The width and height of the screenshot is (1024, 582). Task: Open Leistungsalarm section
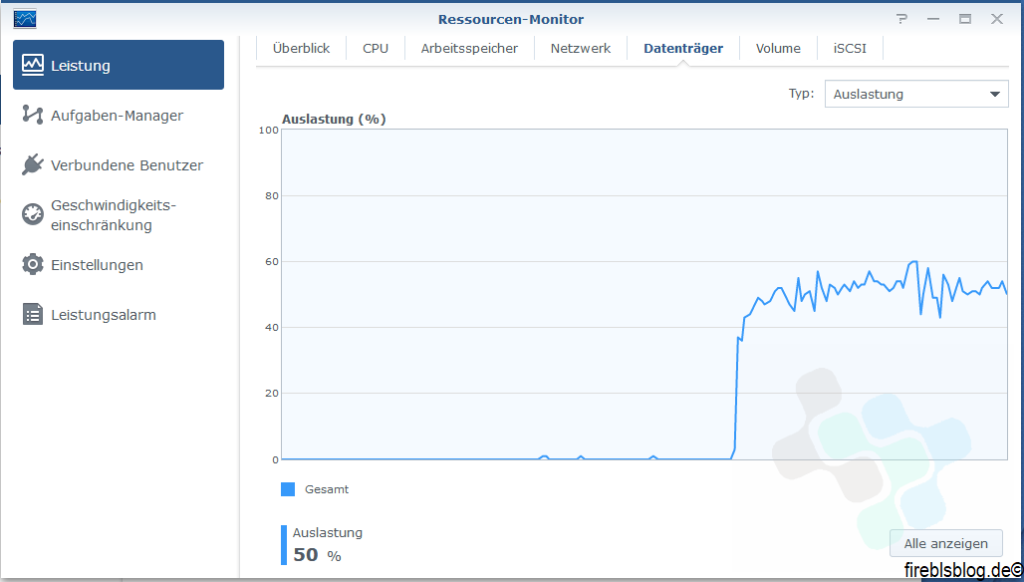click(118, 314)
